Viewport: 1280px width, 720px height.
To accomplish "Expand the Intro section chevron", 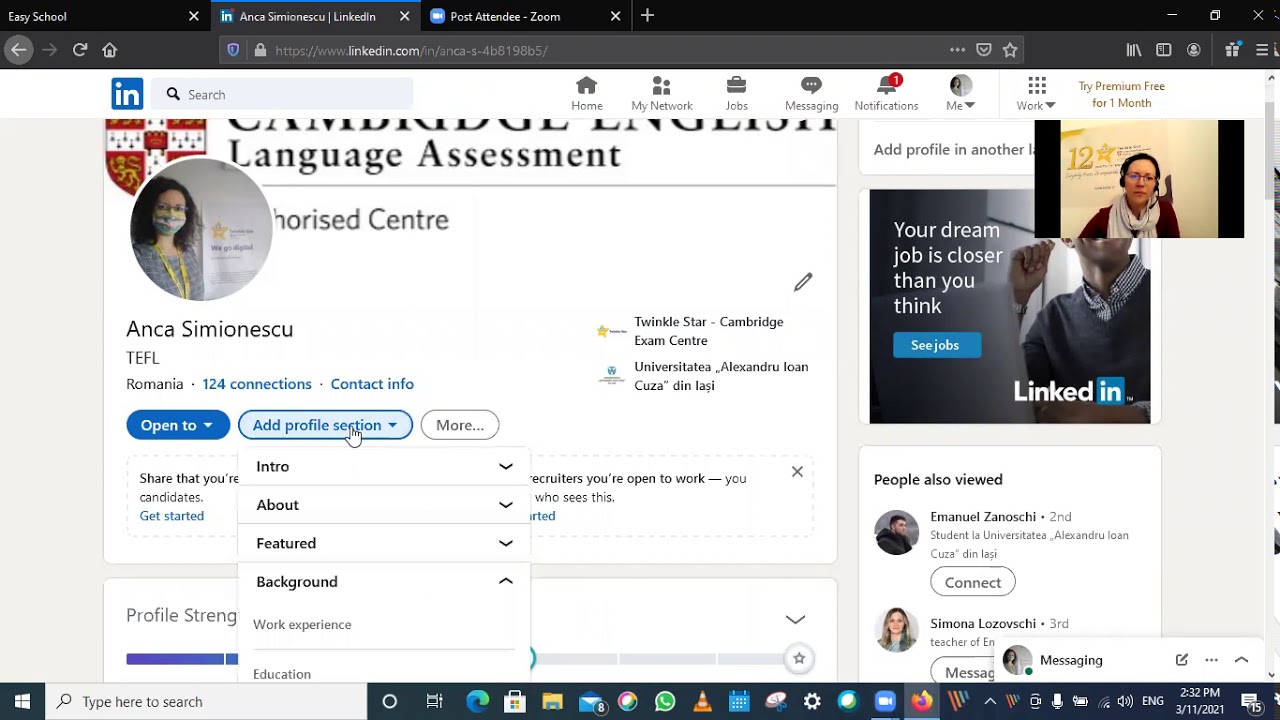I will click(505, 467).
